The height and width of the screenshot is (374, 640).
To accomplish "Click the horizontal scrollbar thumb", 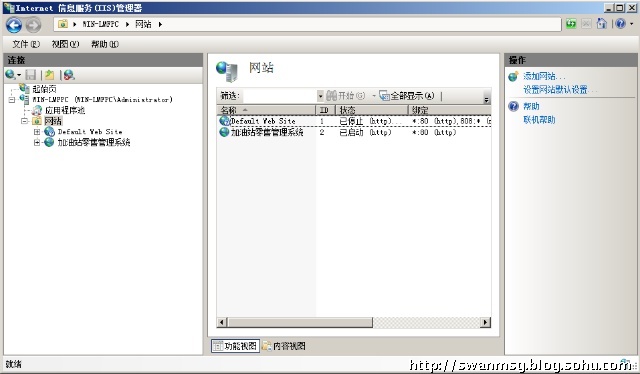I will coord(300,322).
